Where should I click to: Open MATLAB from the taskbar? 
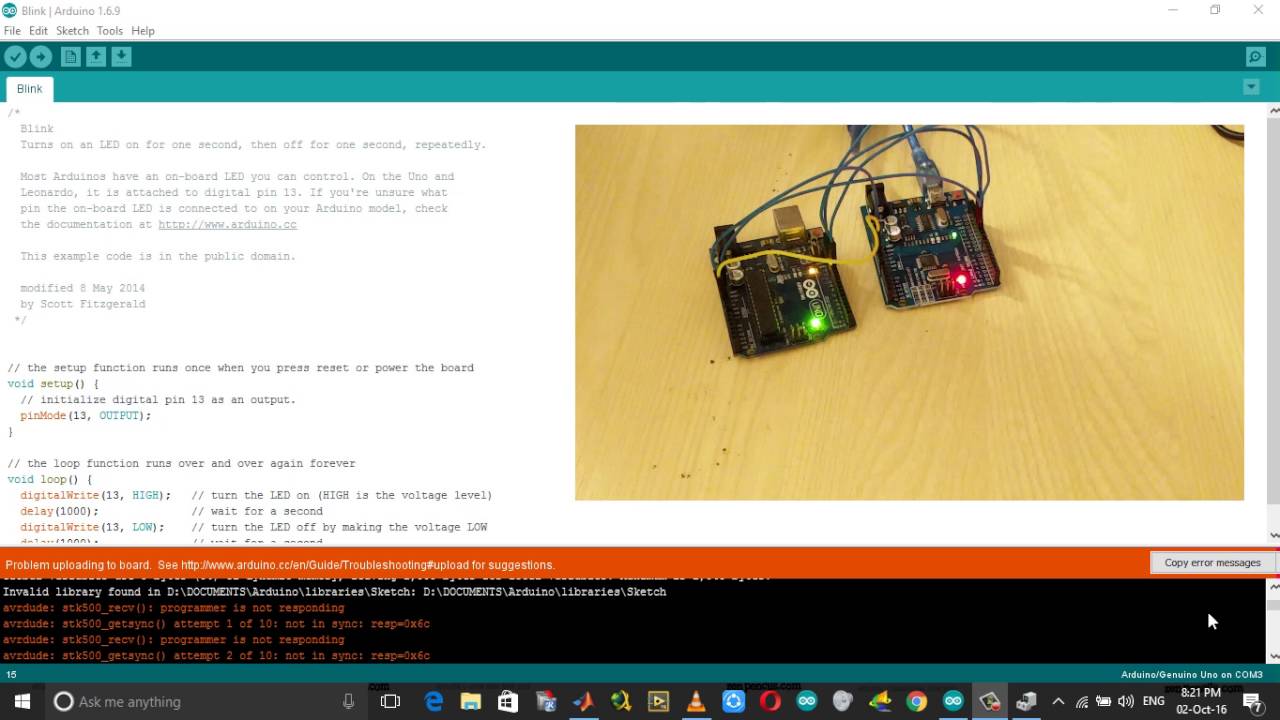click(x=583, y=701)
